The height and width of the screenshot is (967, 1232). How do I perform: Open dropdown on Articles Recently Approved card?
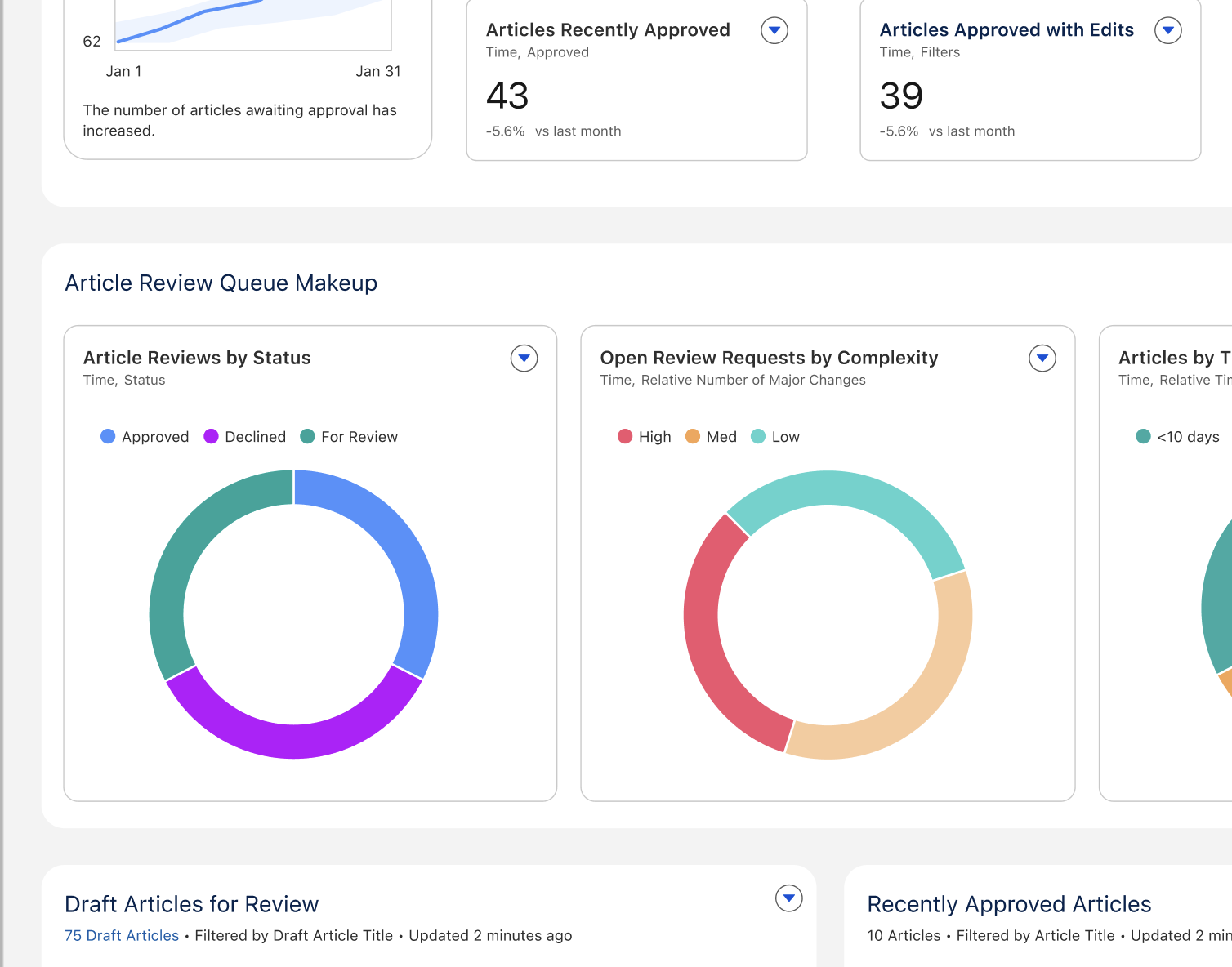[774, 30]
